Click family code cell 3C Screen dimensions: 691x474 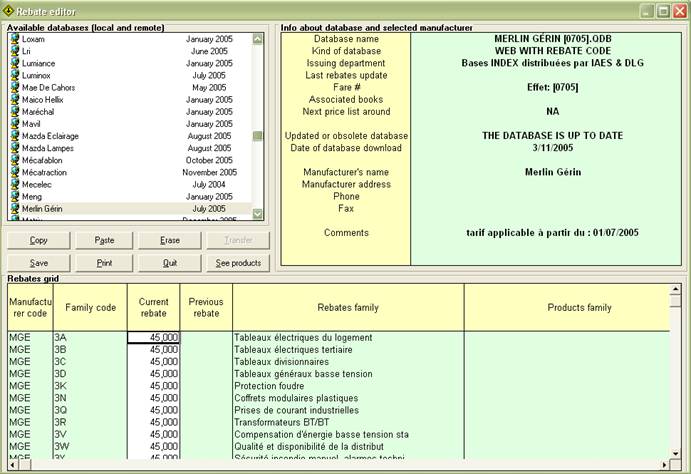coord(90,362)
